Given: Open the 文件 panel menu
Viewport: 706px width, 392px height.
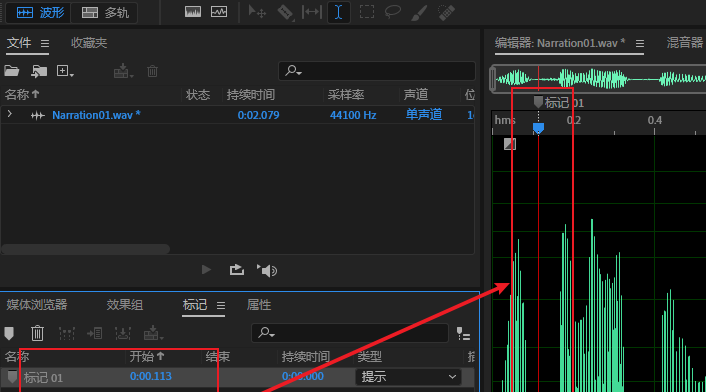Looking at the screenshot, I should pos(45,44).
